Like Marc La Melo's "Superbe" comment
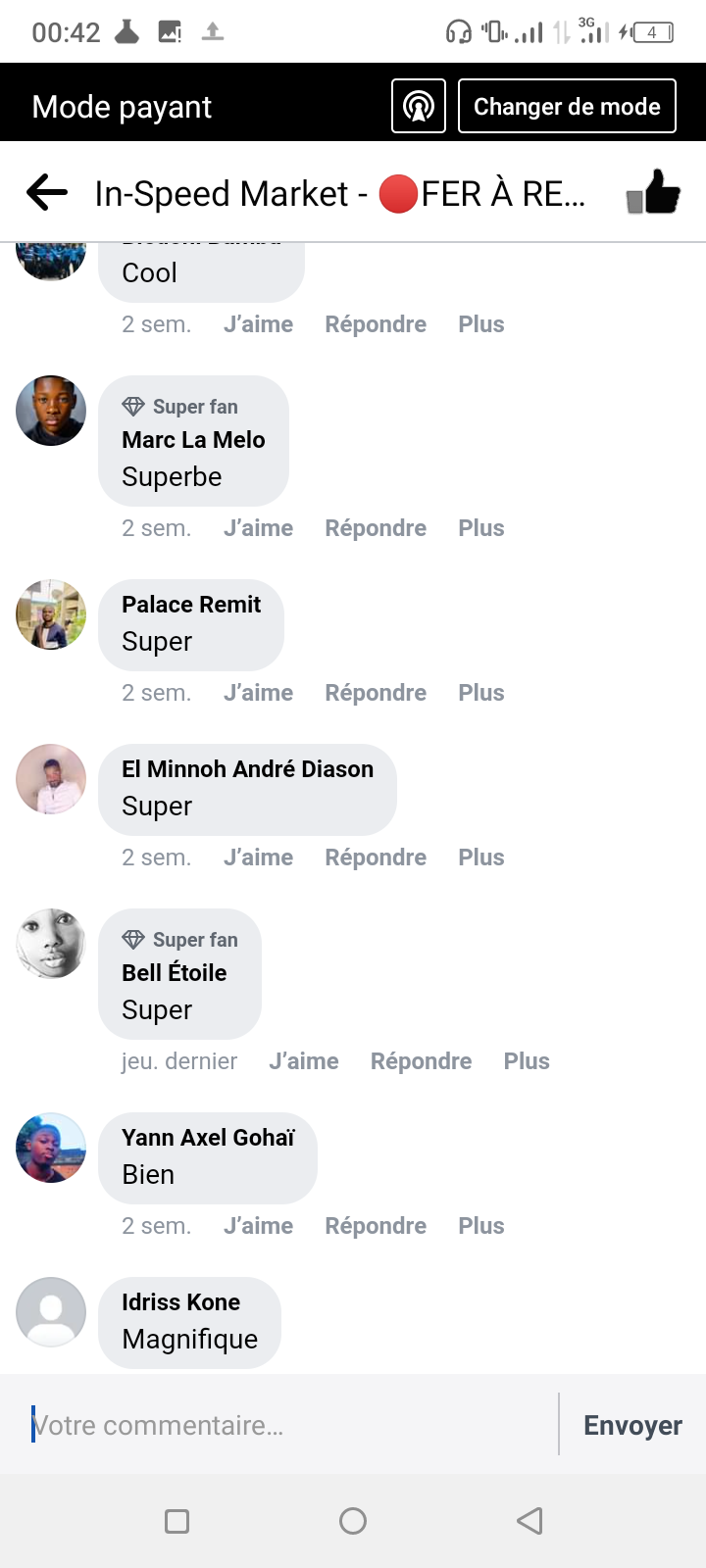This screenshot has width=706, height=1568. pos(258,528)
